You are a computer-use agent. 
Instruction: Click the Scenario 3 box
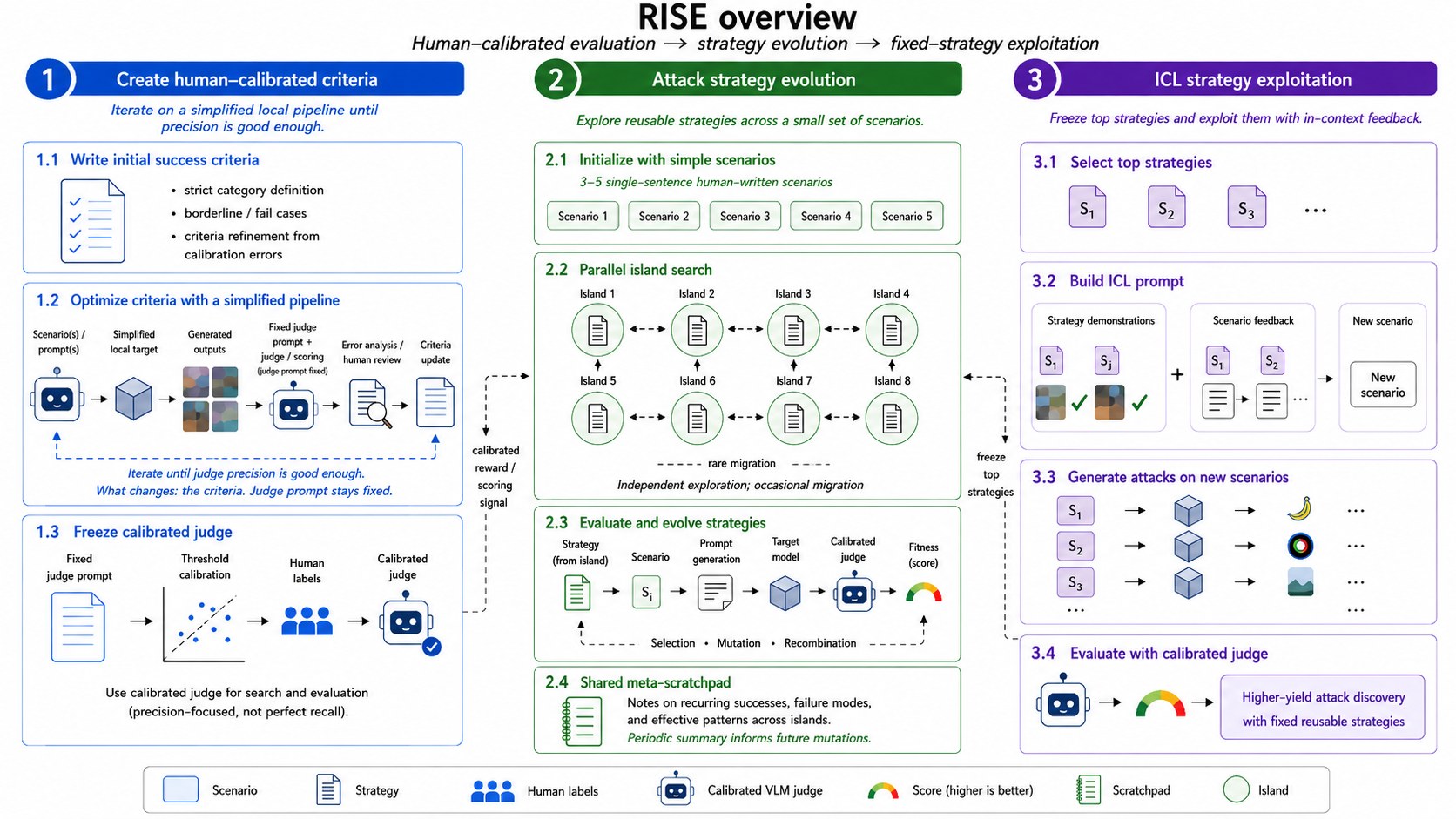[x=745, y=216]
